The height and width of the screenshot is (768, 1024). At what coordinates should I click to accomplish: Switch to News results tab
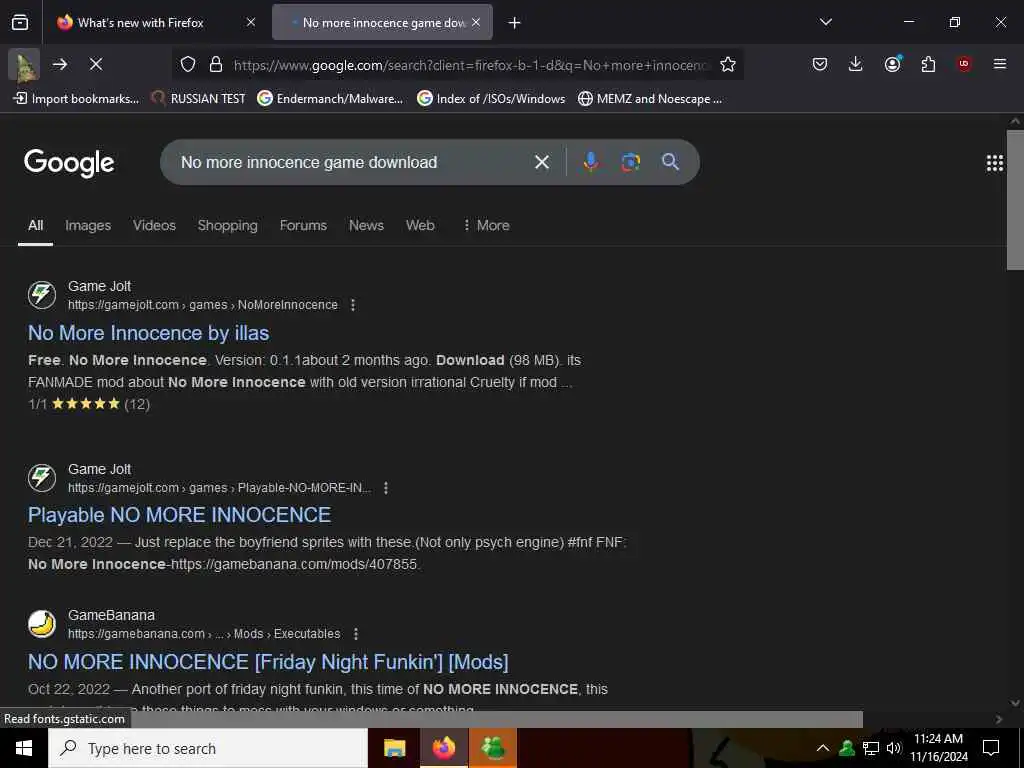pyautogui.click(x=366, y=225)
